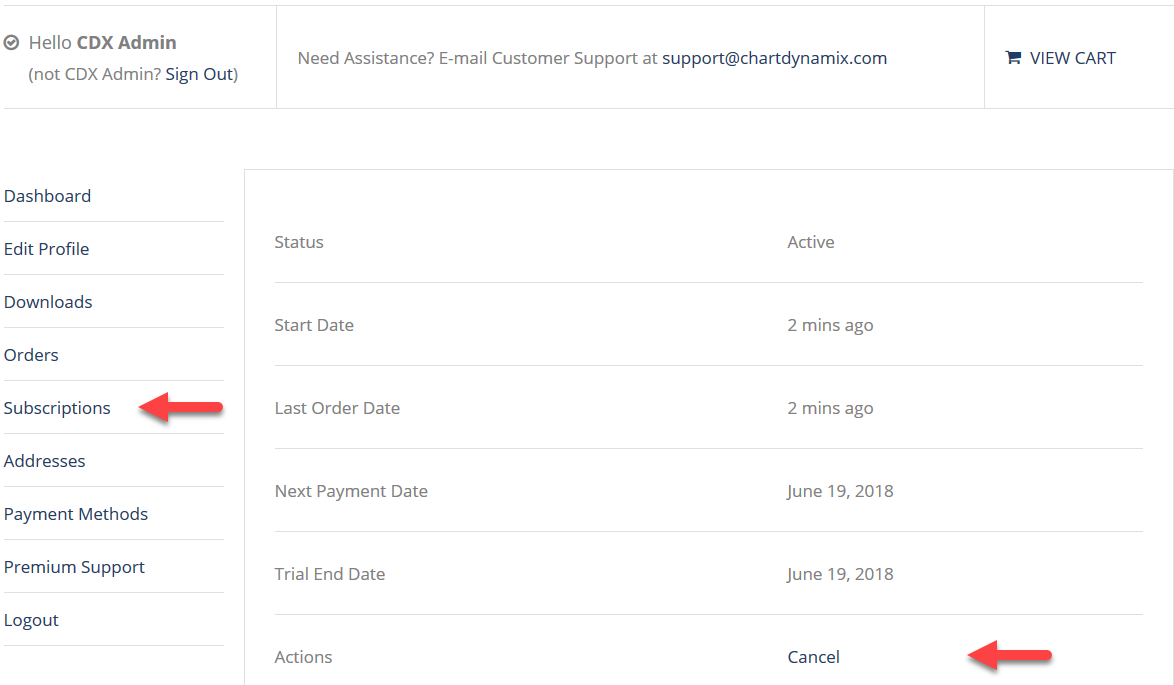
Task: Open the Premium Support page
Action: pyautogui.click(x=74, y=567)
